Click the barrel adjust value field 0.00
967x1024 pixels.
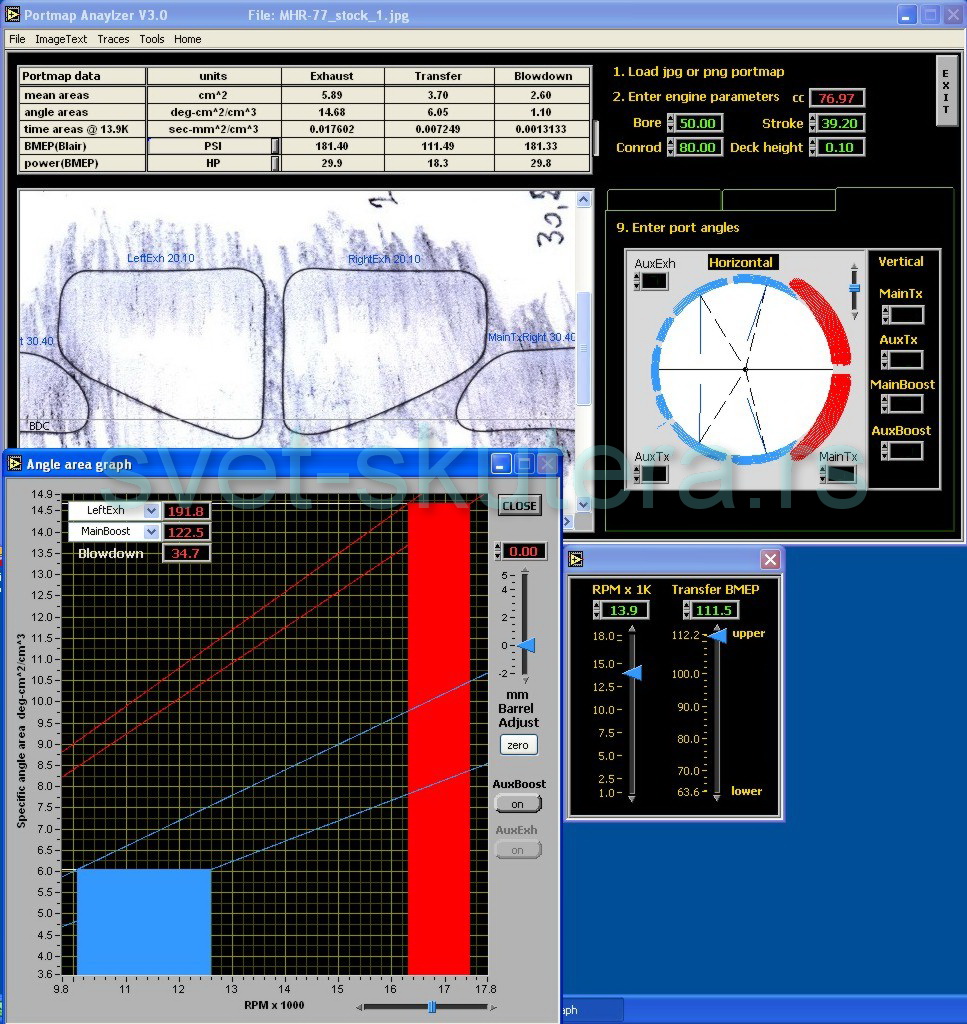[x=524, y=552]
